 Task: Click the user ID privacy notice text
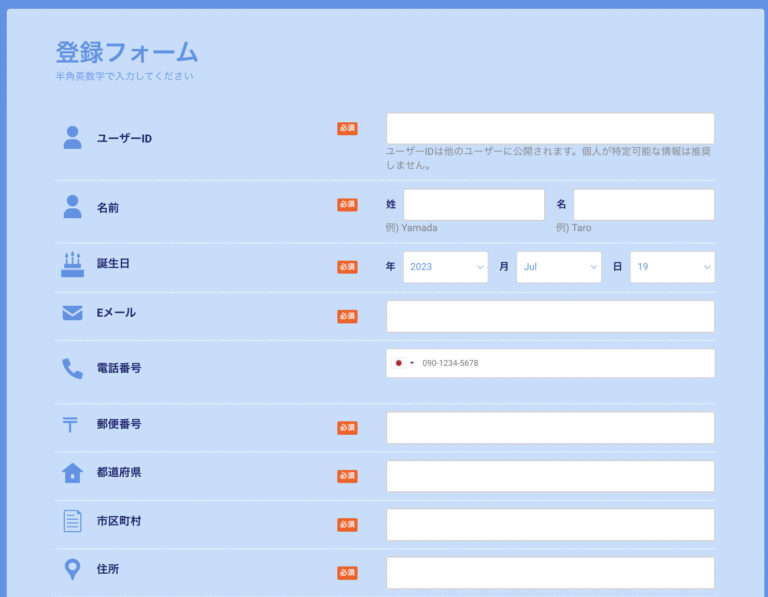point(549,158)
